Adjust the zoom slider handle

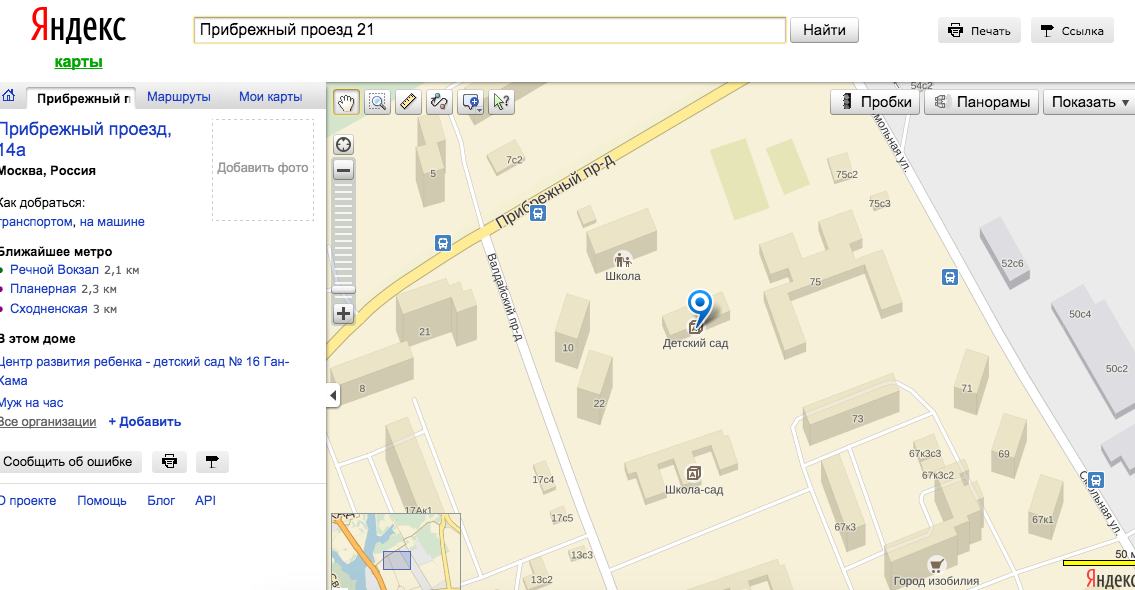pos(344,290)
